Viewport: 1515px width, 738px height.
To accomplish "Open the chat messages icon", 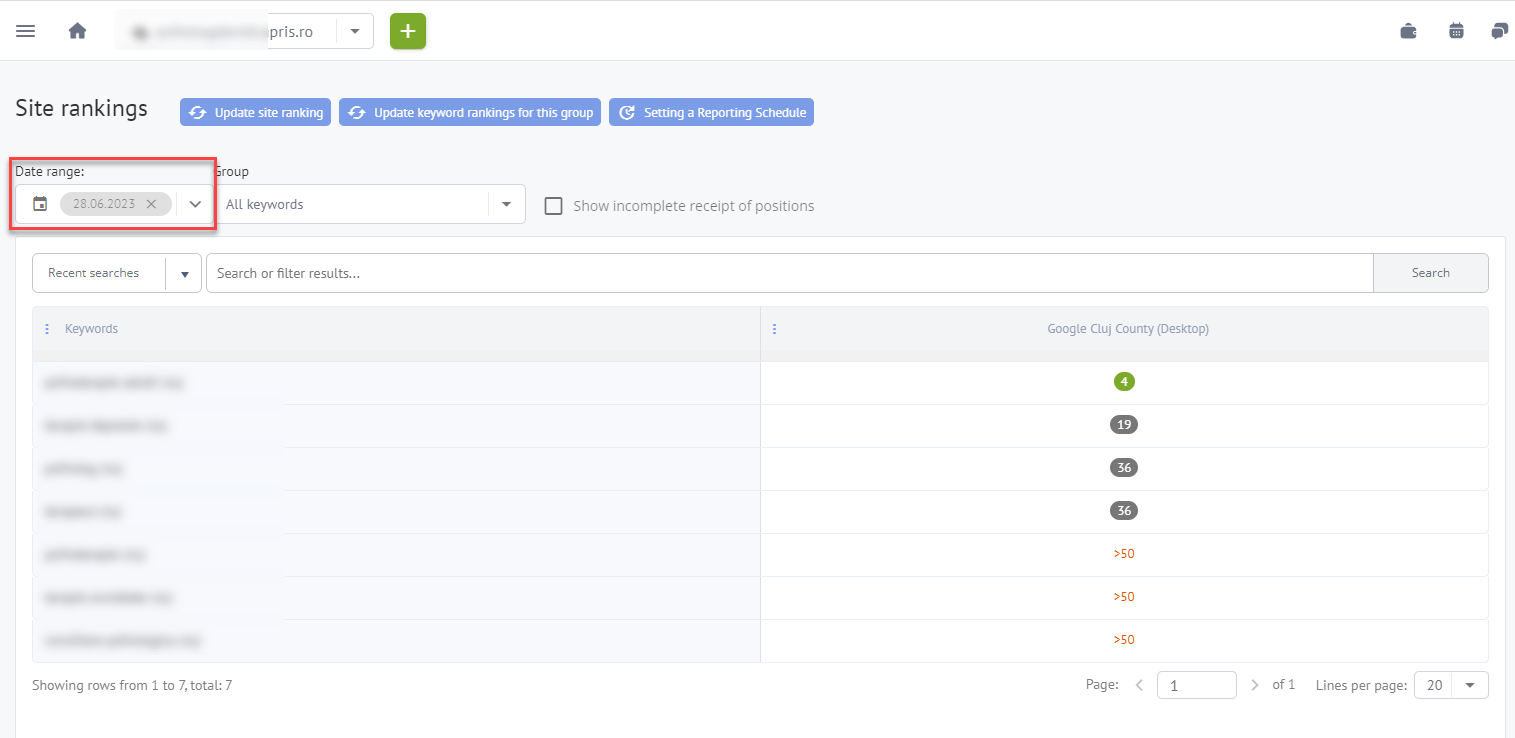I will point(1498,31).
